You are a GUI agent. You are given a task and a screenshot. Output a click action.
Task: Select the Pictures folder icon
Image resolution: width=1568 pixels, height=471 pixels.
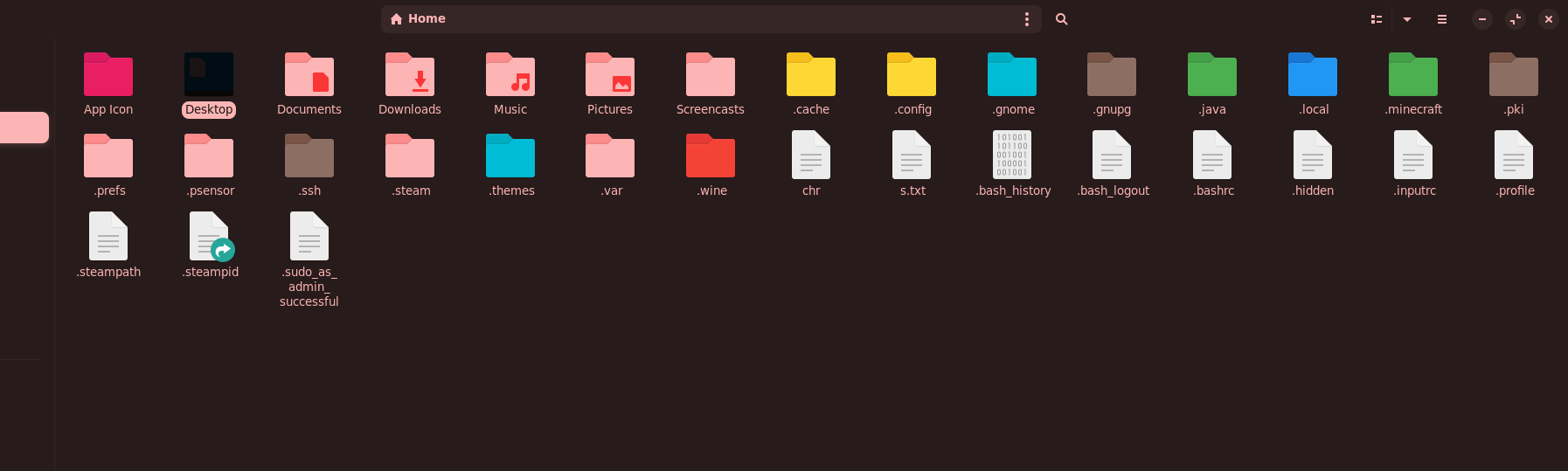tap(610, 75)
